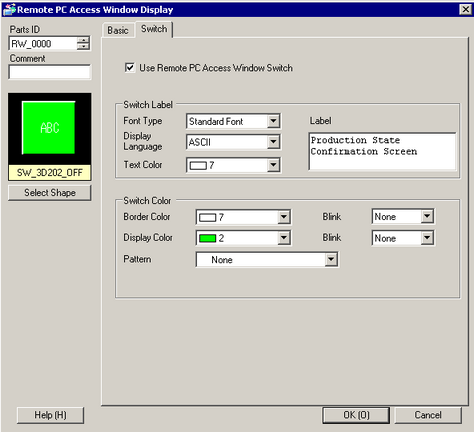The image size is (474, 432).
Task: Click into the Comment field
Action: point(49,72)
